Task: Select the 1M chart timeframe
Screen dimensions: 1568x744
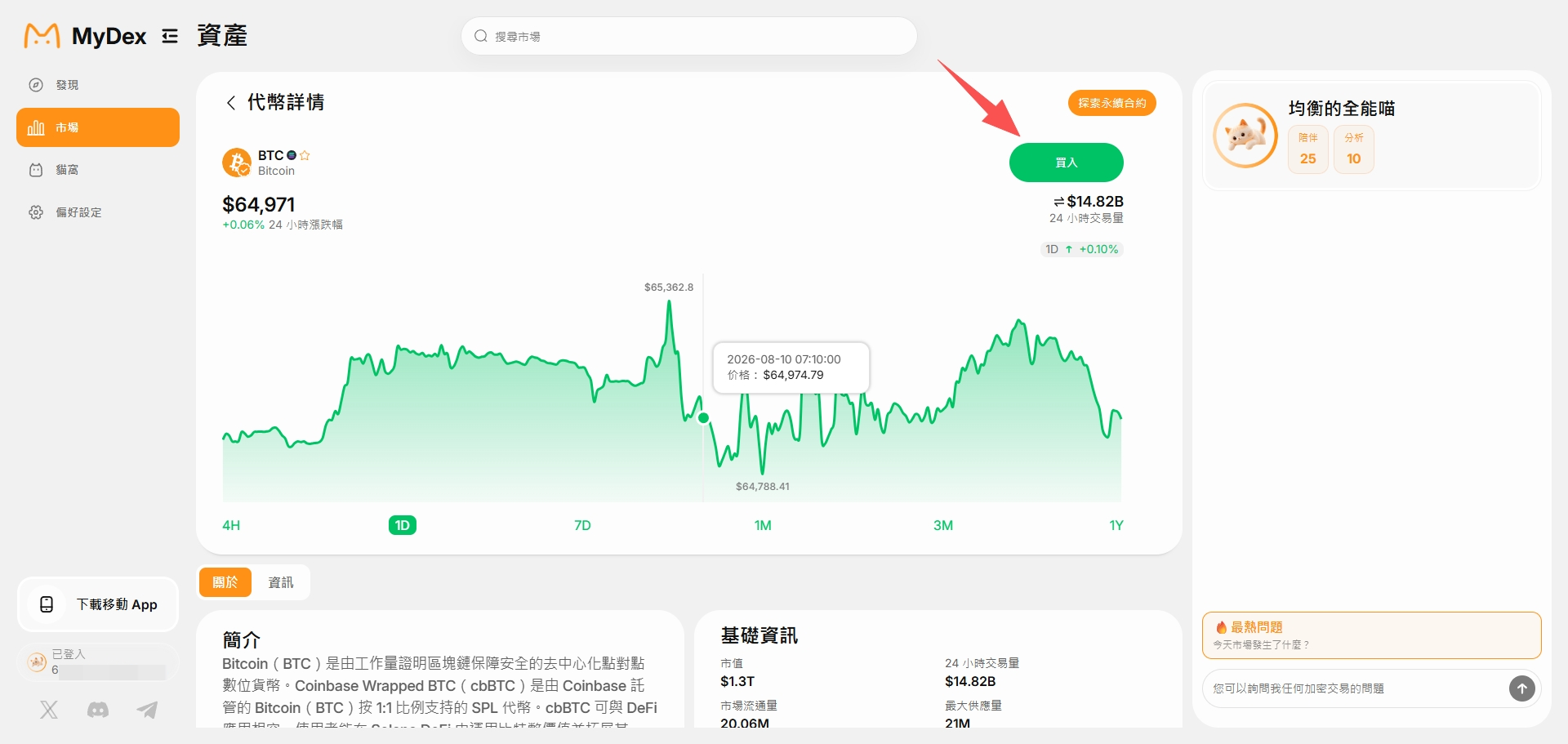Action: click(763, 525)
